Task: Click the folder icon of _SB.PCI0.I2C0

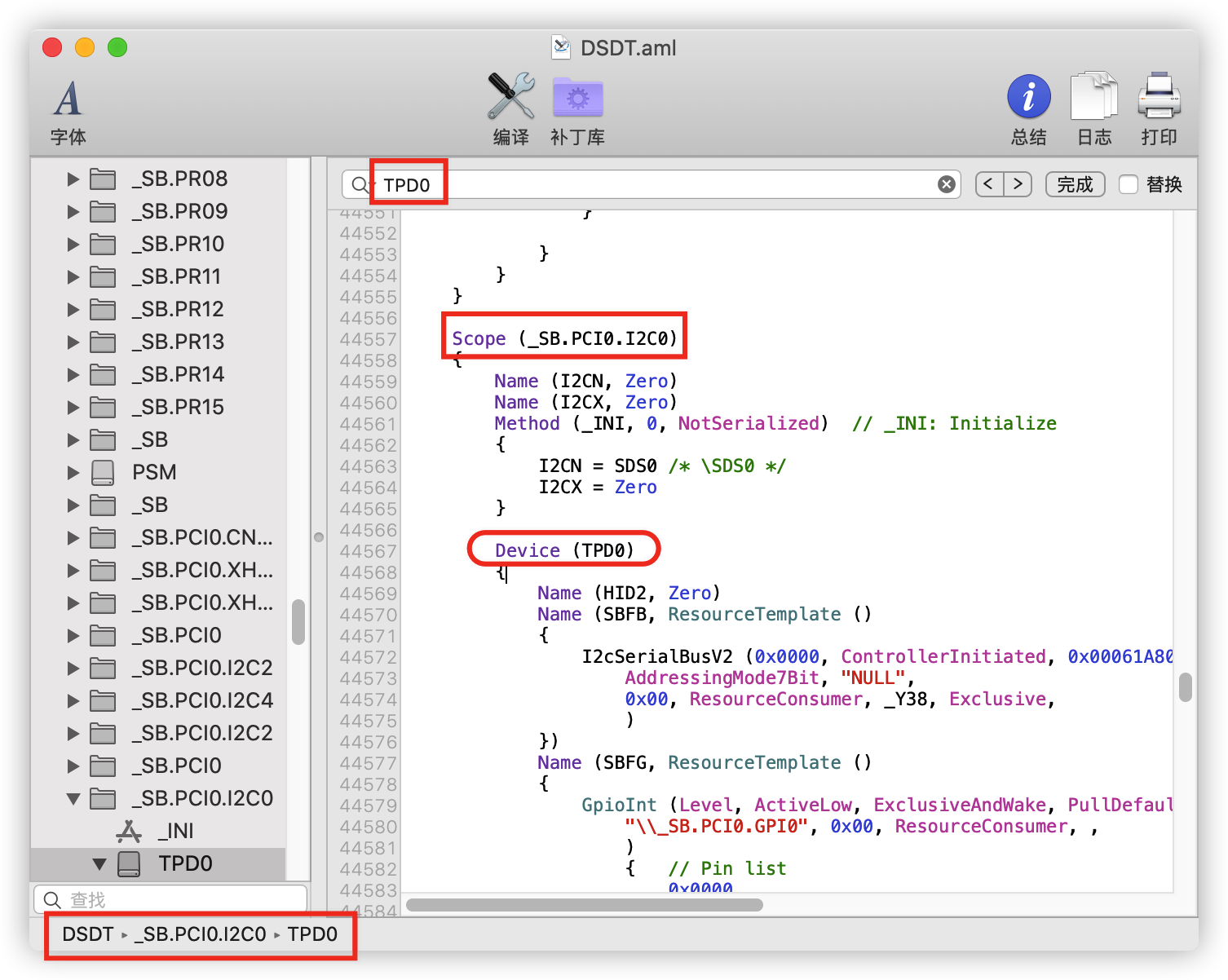Action: click(x=103, y=798)
